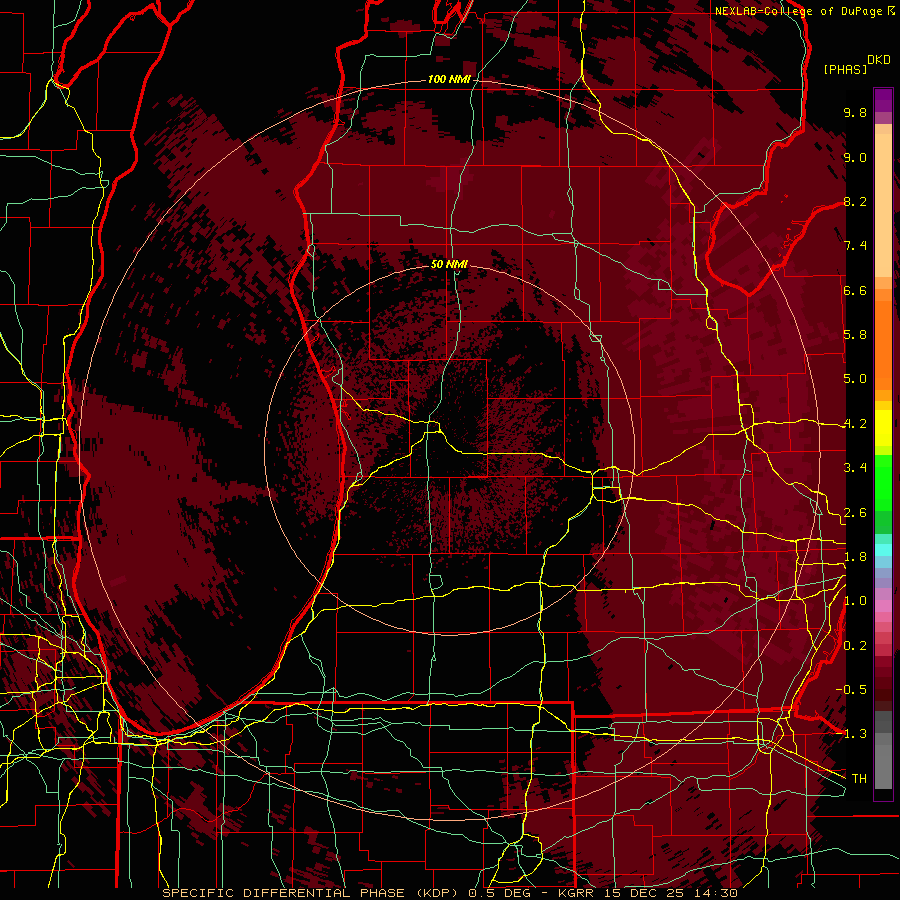Click the 1.8 value on the color scale
Viewport: 900px width, 900px height.
coord(855,557)
